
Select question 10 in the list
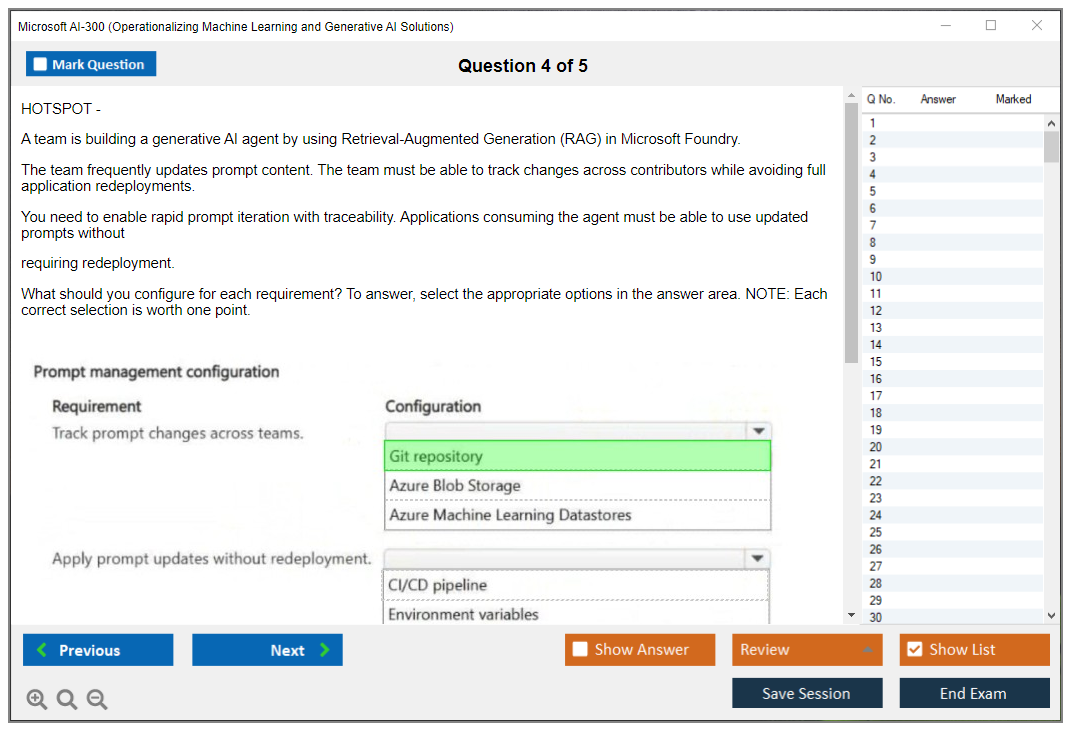pos(876,277)
